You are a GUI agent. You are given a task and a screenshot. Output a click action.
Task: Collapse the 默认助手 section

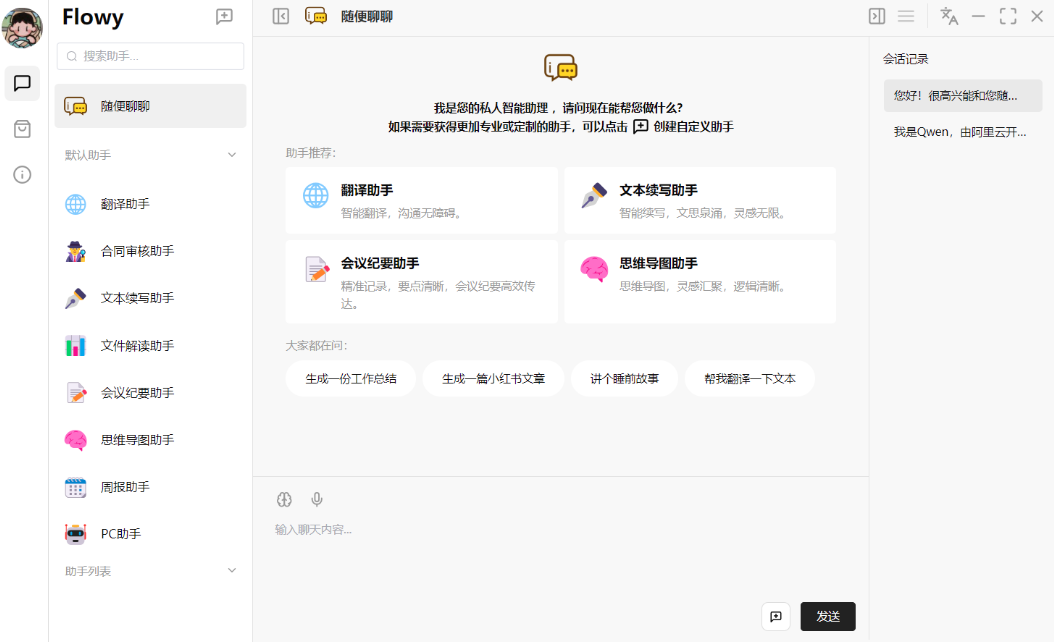[x=232, y=155]
